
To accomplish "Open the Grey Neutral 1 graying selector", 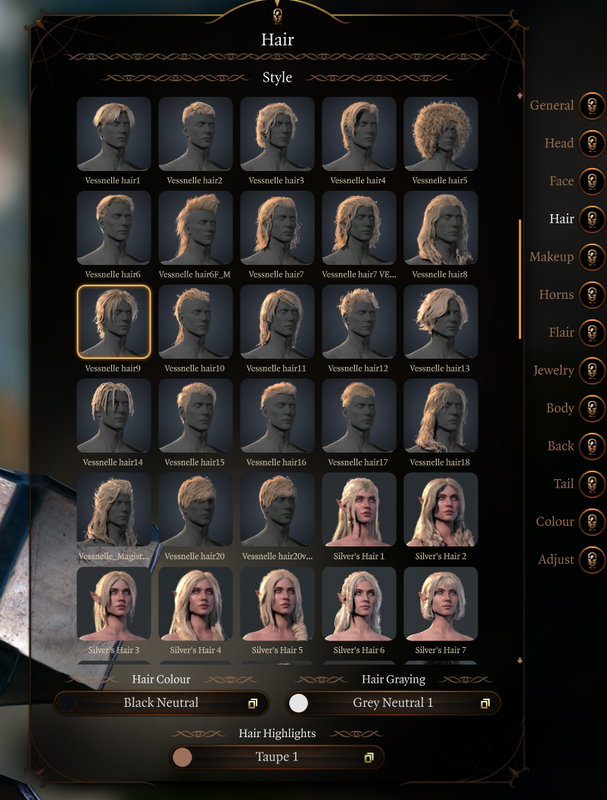I will point(393,704).
